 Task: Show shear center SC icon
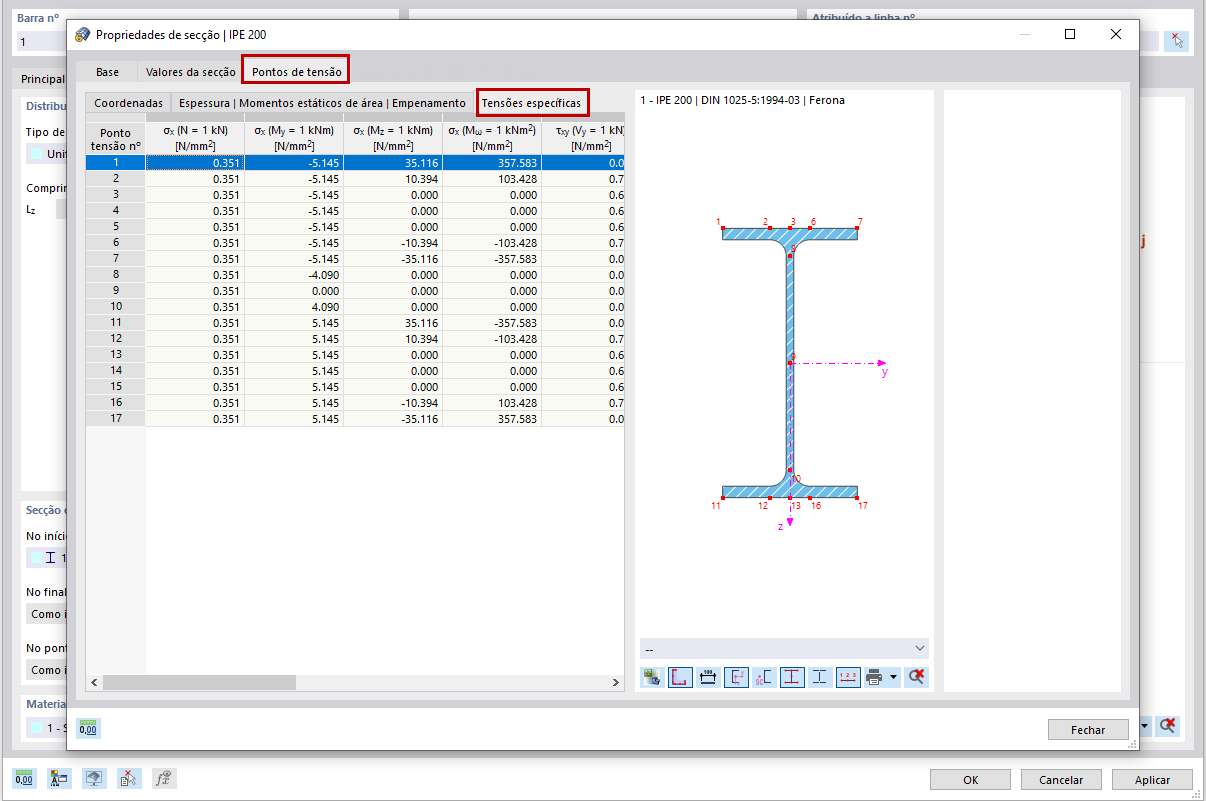(764, 677)
